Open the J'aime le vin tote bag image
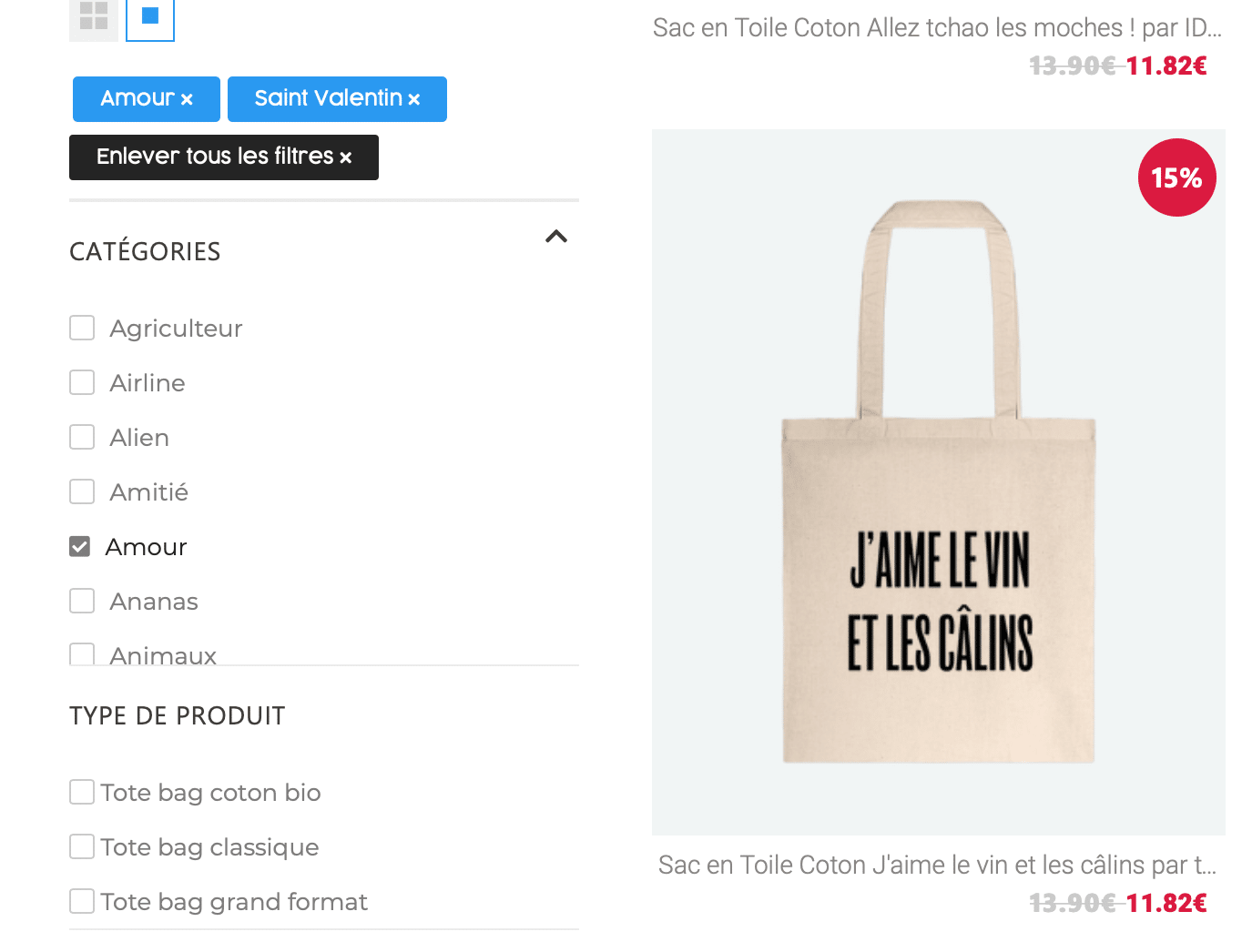This screenshot has width=1242, height=952. point(938,482)
